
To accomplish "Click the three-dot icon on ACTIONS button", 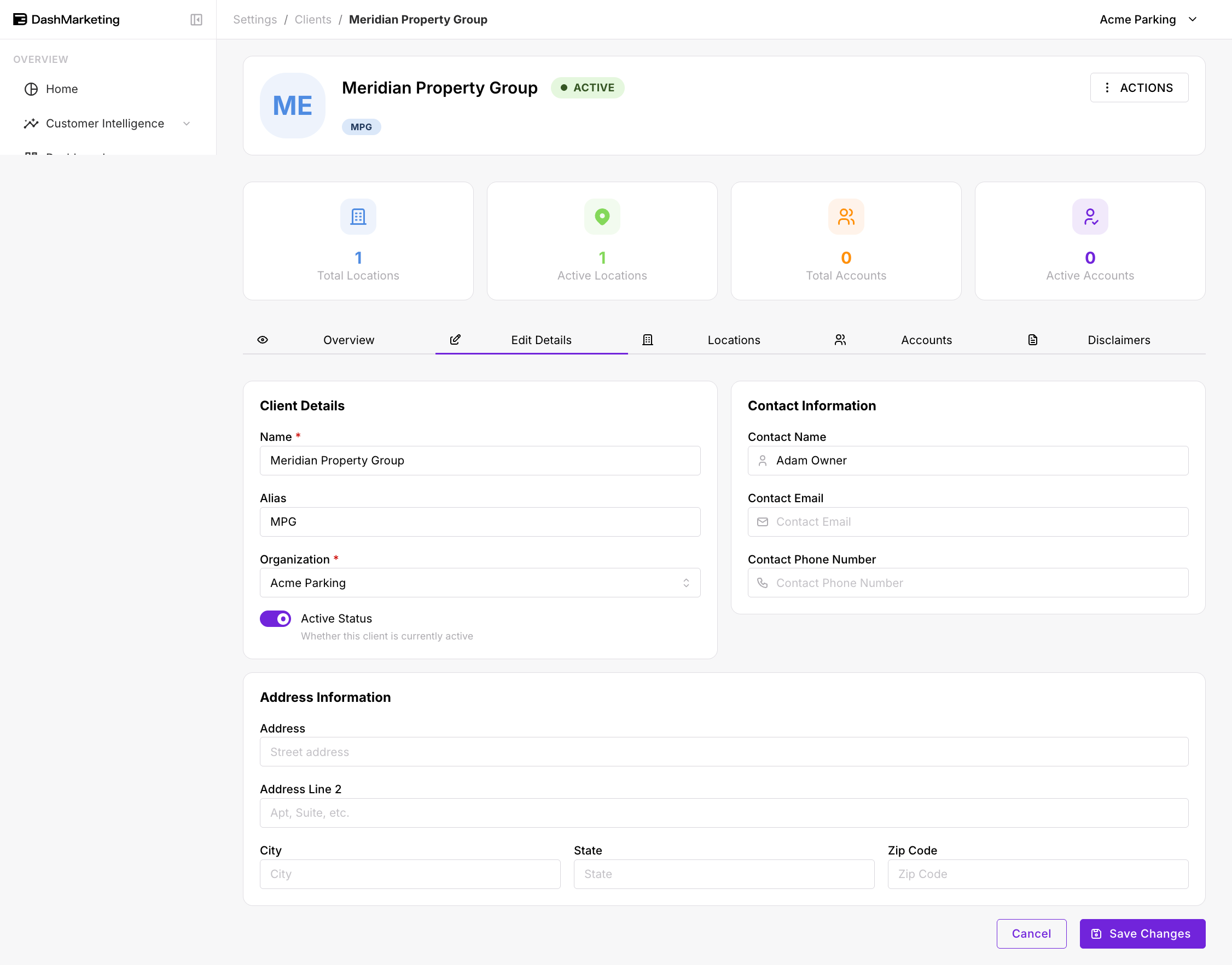I will [1107, 88].
